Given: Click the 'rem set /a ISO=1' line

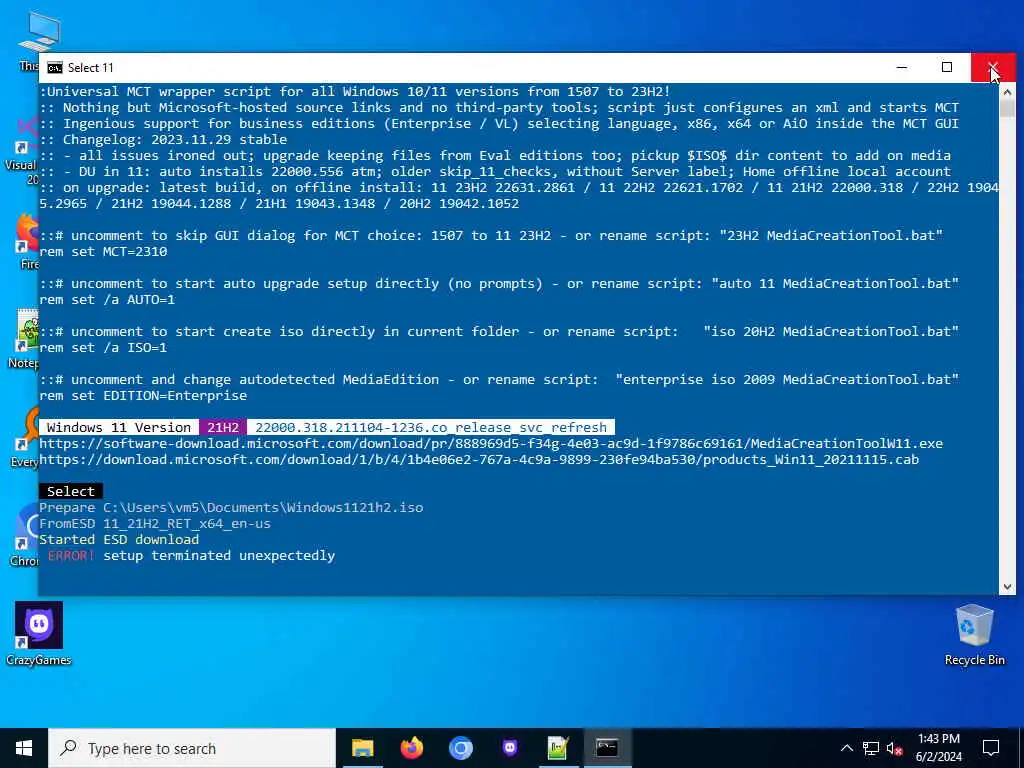Looking at the screenshot, I should pyautogui.click(x=103, y=347).
